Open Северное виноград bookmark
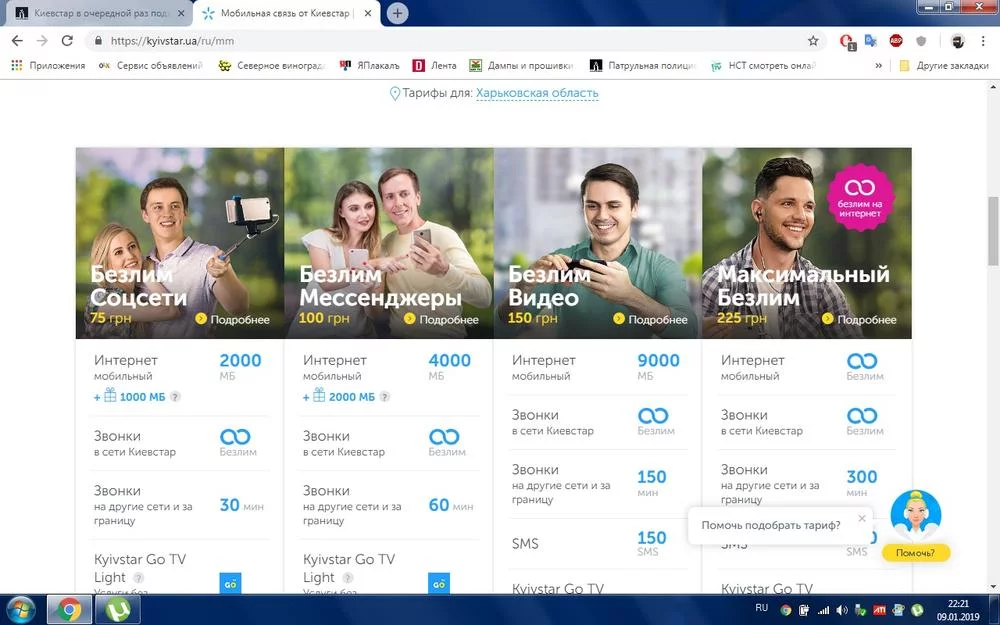Screen dimensions: 1000x625 pyautogui.click(x=272, y=65)
